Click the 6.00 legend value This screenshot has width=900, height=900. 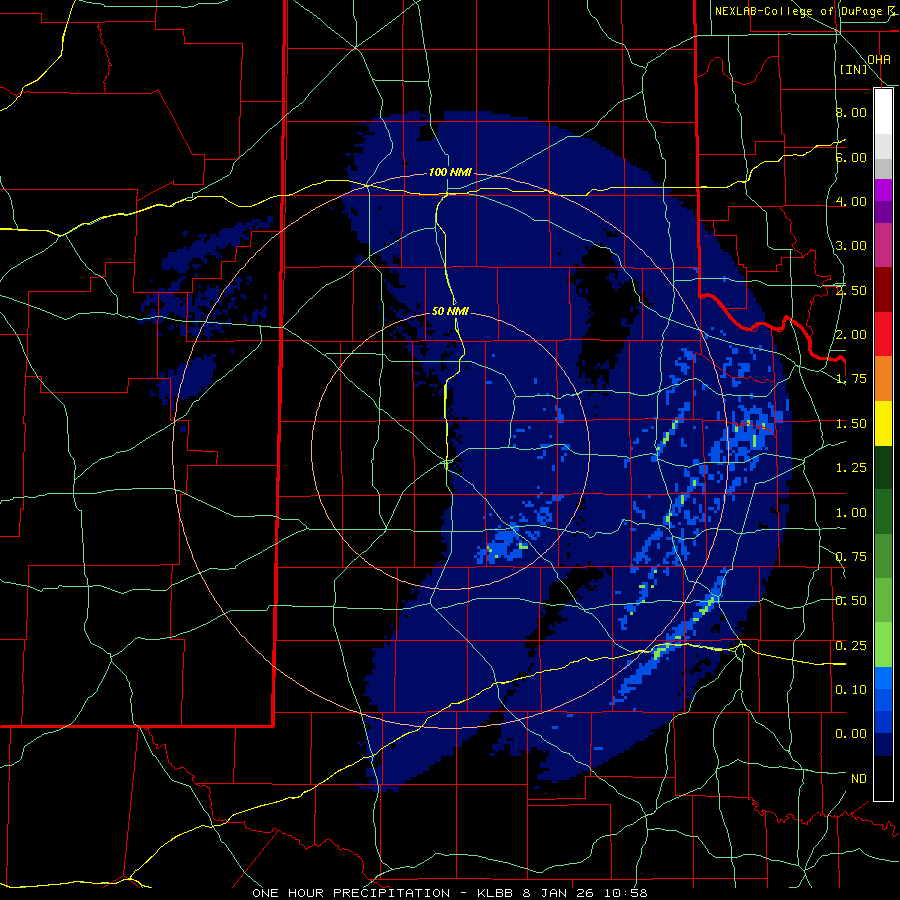click(x=851, y=157)
